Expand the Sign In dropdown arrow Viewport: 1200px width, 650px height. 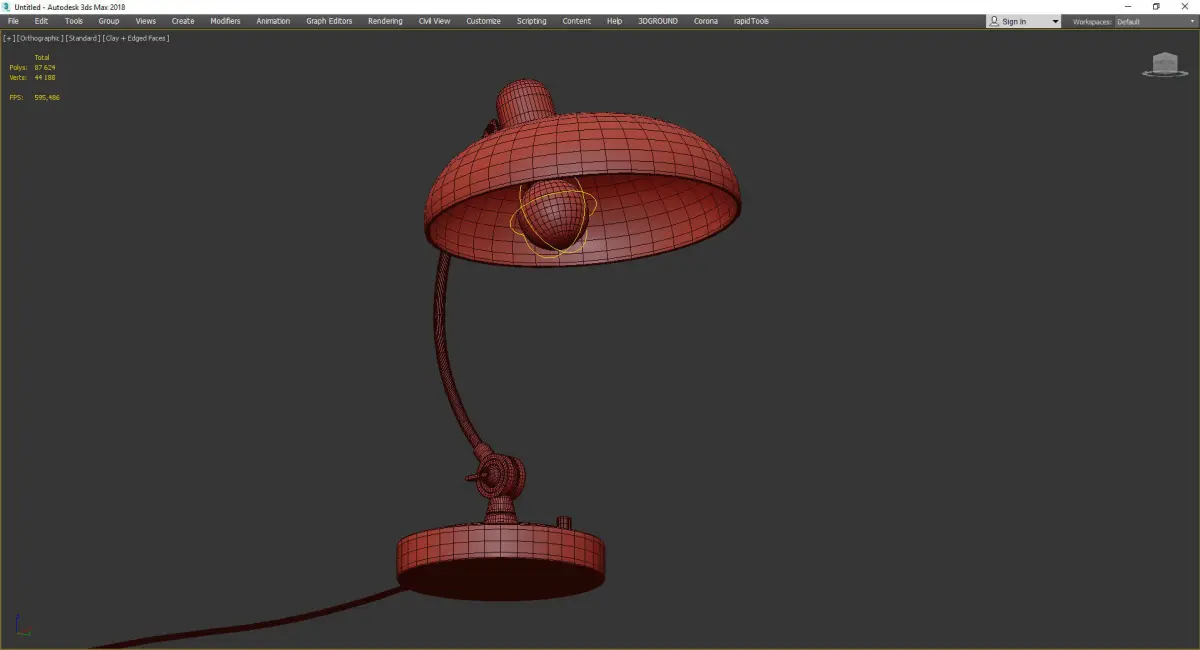coord(1054,21)
